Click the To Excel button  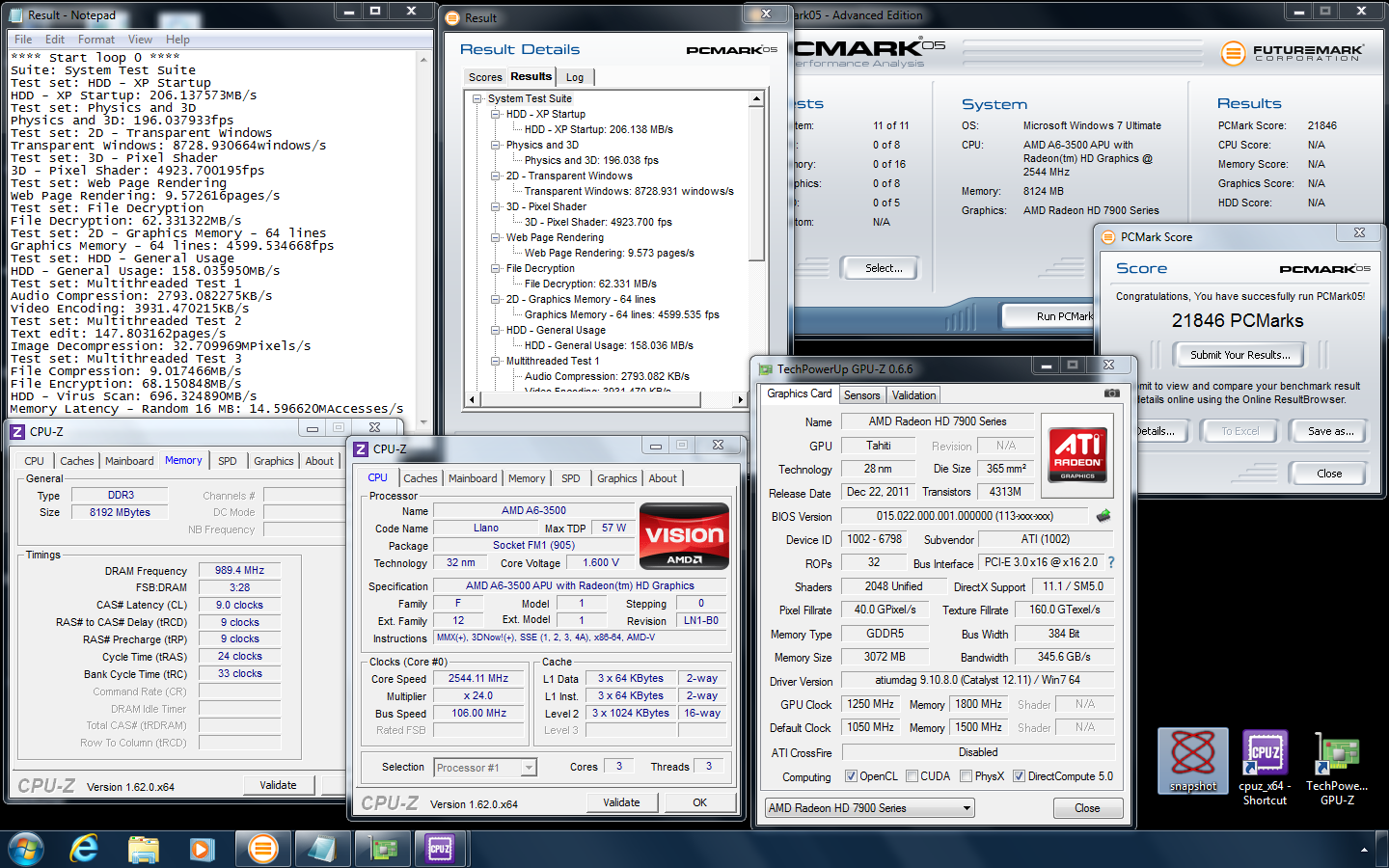tap(1239, 431)
